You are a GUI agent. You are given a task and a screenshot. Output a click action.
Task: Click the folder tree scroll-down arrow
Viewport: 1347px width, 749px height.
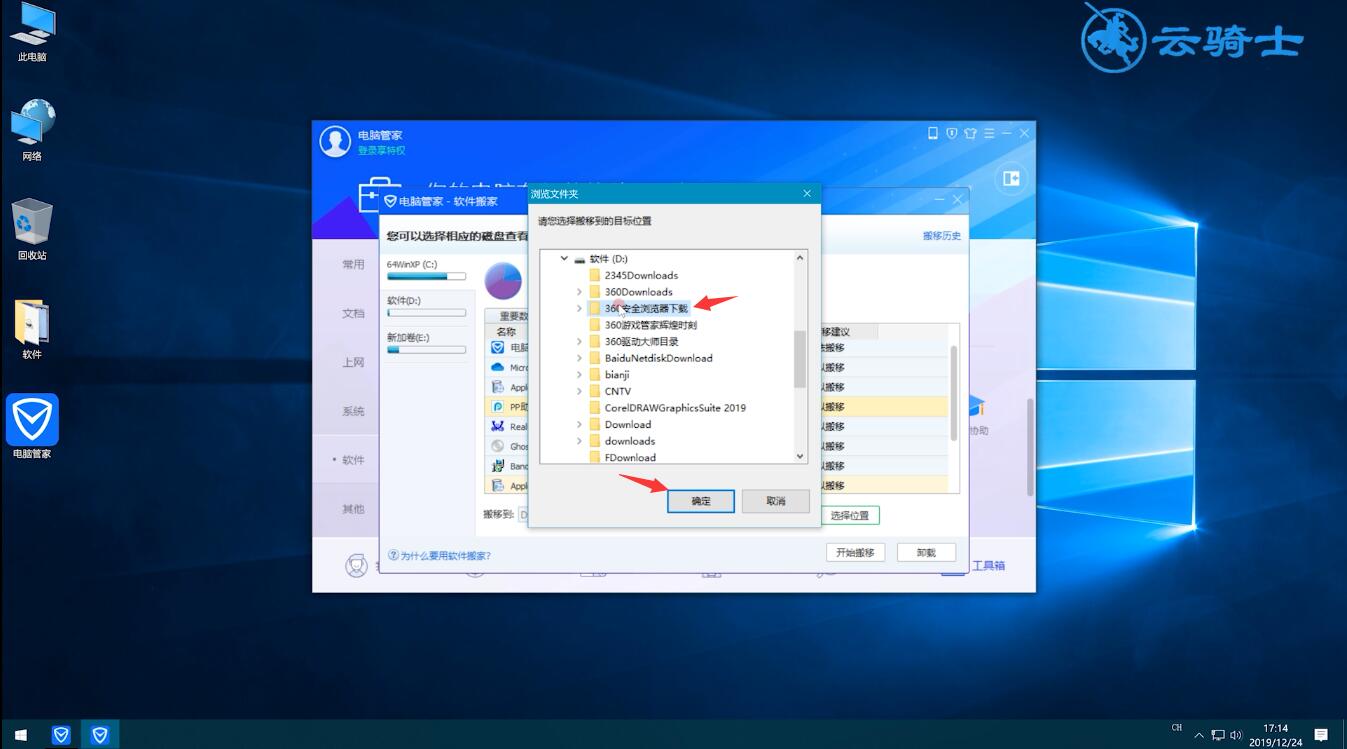pos(799,456)
